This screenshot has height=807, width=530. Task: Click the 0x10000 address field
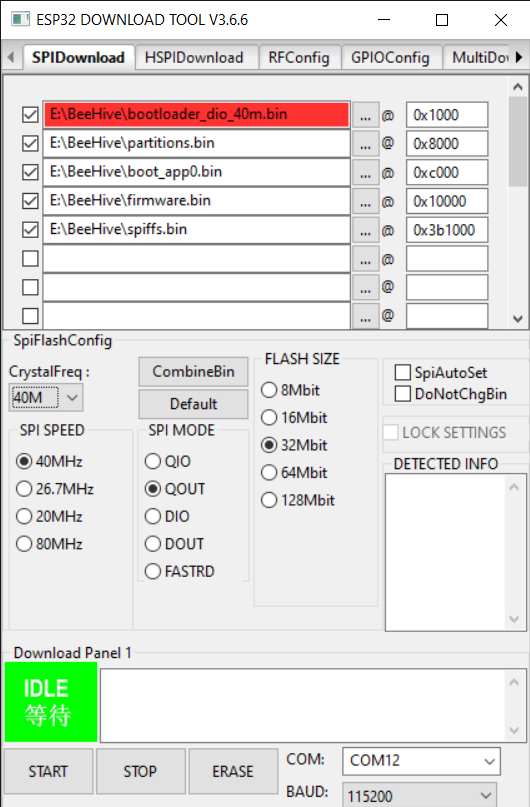point(447,201)
